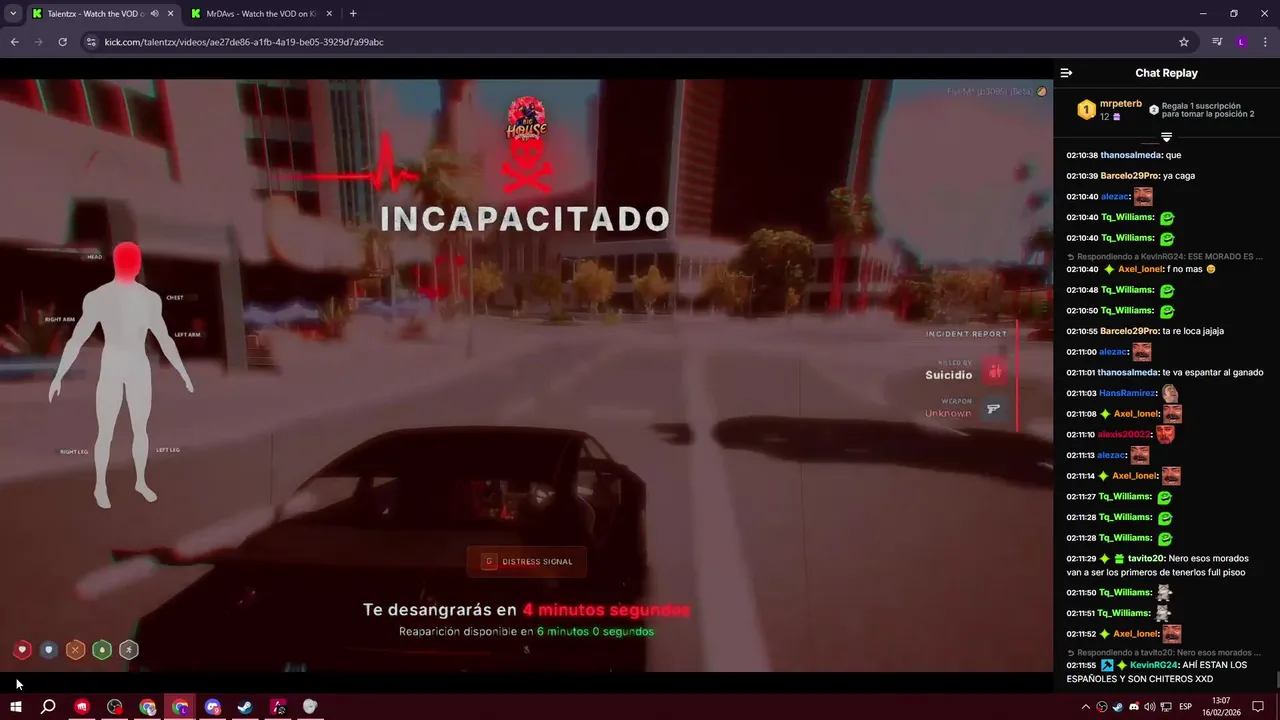Open the browser profile avatar

pyautogui.click(x=1241, y=42)
